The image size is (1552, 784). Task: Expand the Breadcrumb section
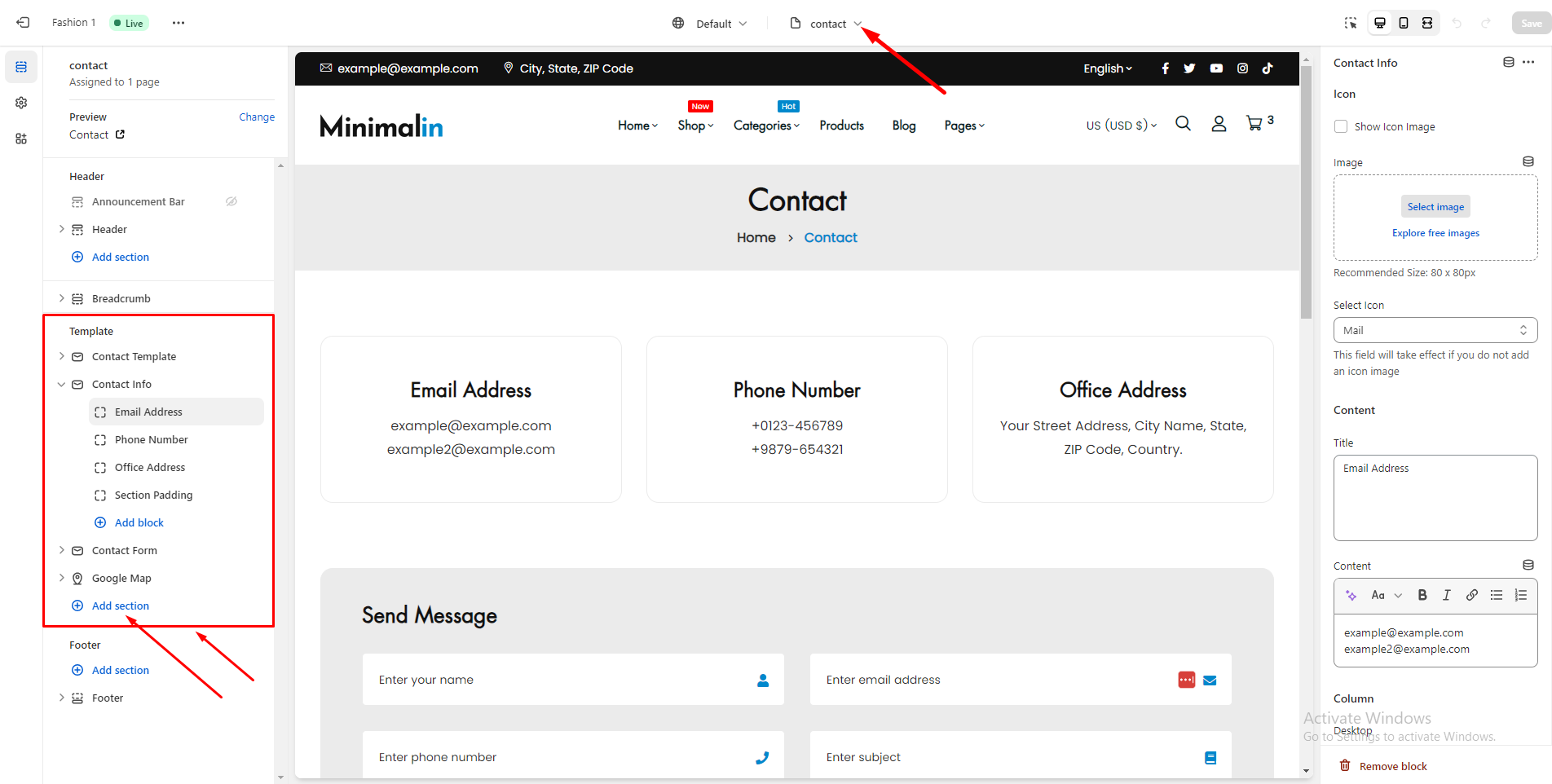pyautogui.click(x=61, y=298)
